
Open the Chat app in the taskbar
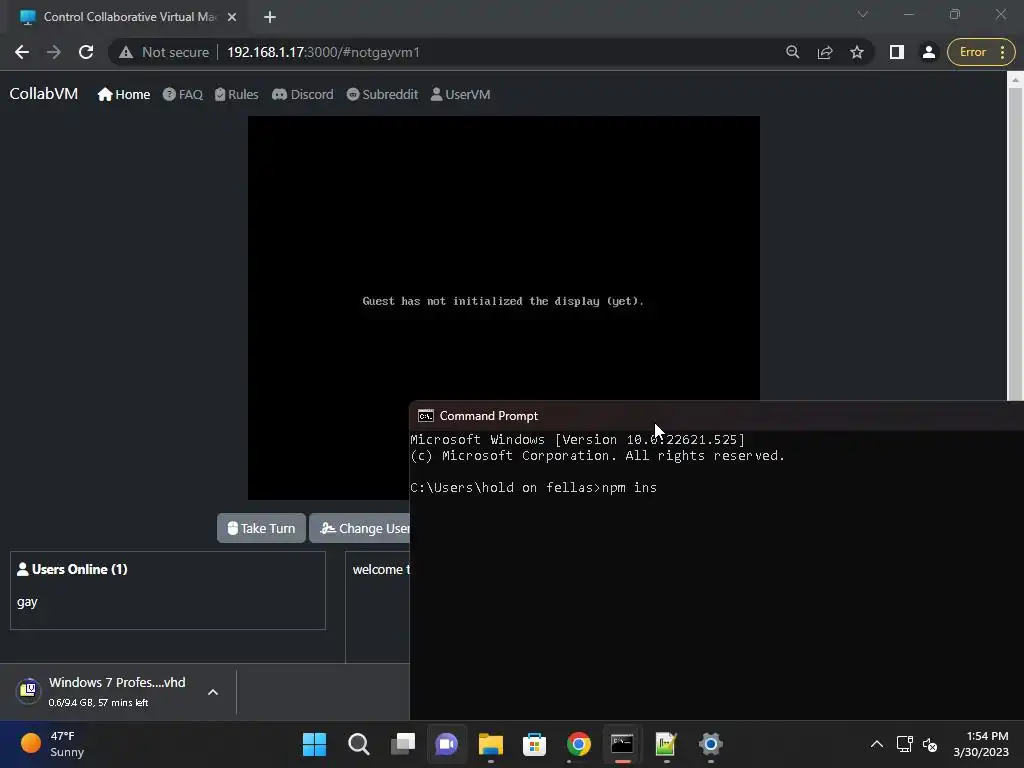click(447, 744)
